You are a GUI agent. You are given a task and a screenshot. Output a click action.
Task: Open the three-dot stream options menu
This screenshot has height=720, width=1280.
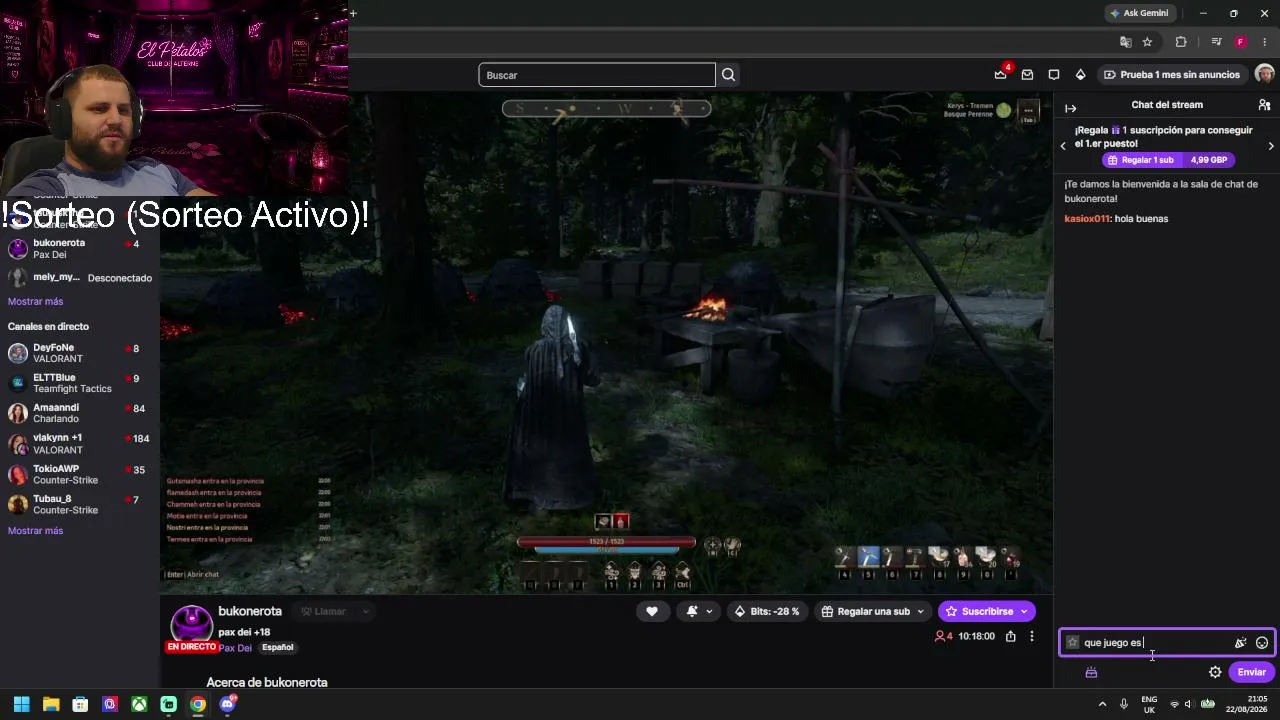point(1032,636)
